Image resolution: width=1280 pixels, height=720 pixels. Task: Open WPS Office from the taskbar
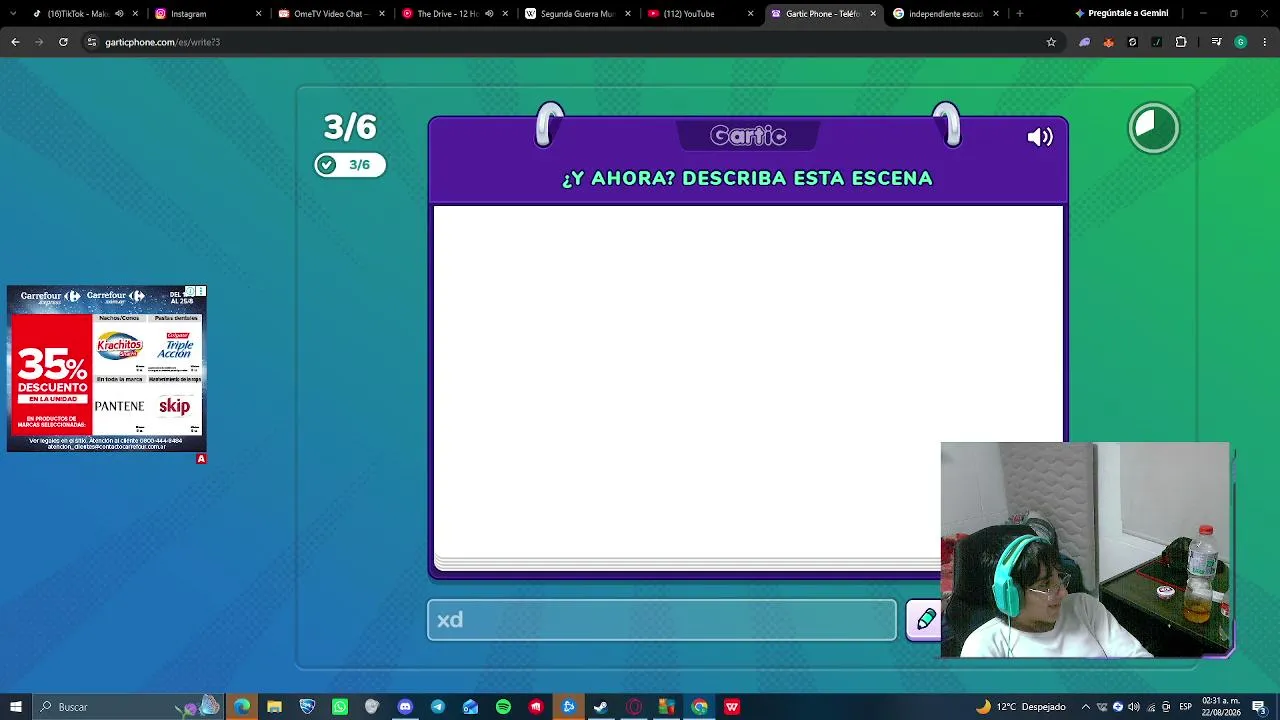732,707
